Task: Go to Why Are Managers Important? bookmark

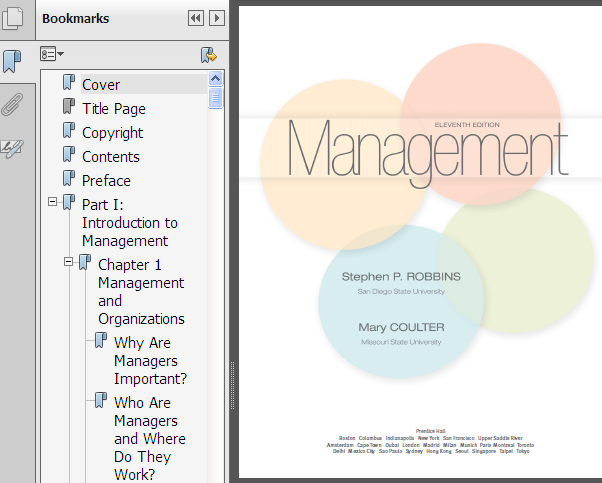Action: 150,361
